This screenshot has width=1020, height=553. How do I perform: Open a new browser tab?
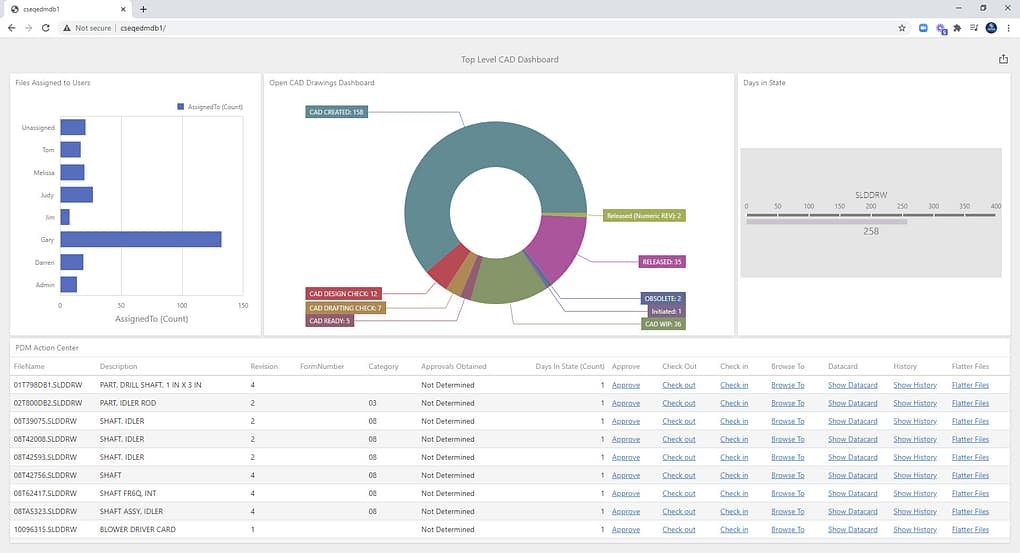click(143, 9)
